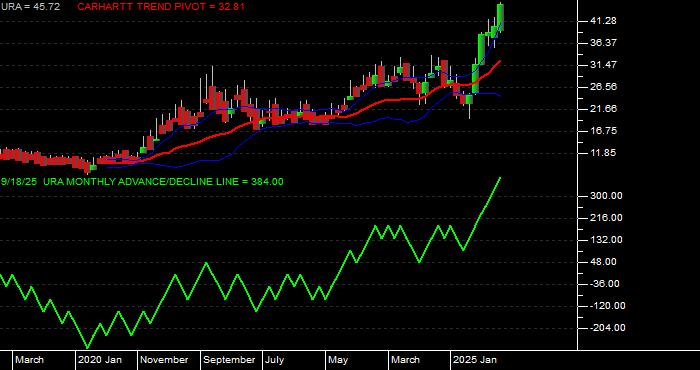Click the 132.00 indicator axis value
Image resolution: width=700 pixels, height=370 pixels.
click(606, 240)
